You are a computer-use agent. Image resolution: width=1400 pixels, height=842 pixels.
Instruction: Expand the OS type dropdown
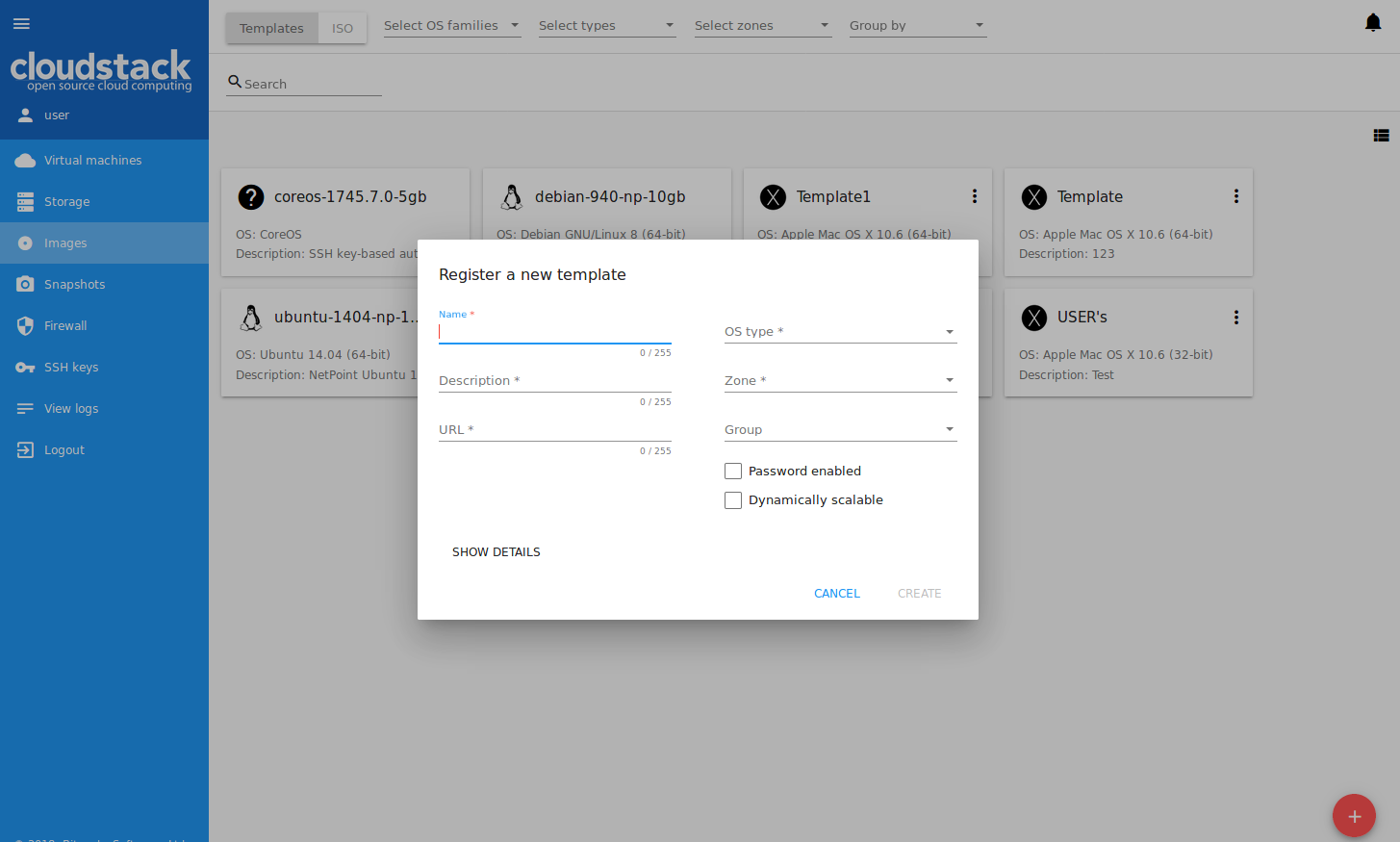pyautogui.click(x=840, y=332)
